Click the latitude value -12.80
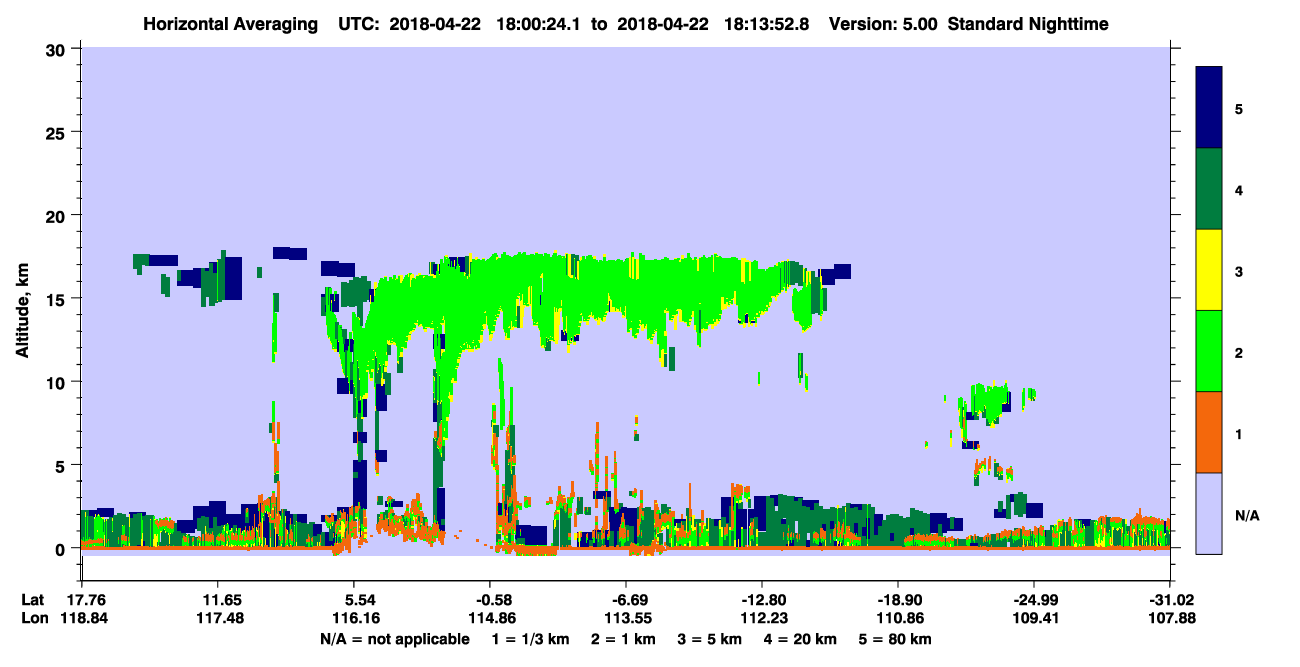This screenshot has height=667, width=1300. click(762, 600)
